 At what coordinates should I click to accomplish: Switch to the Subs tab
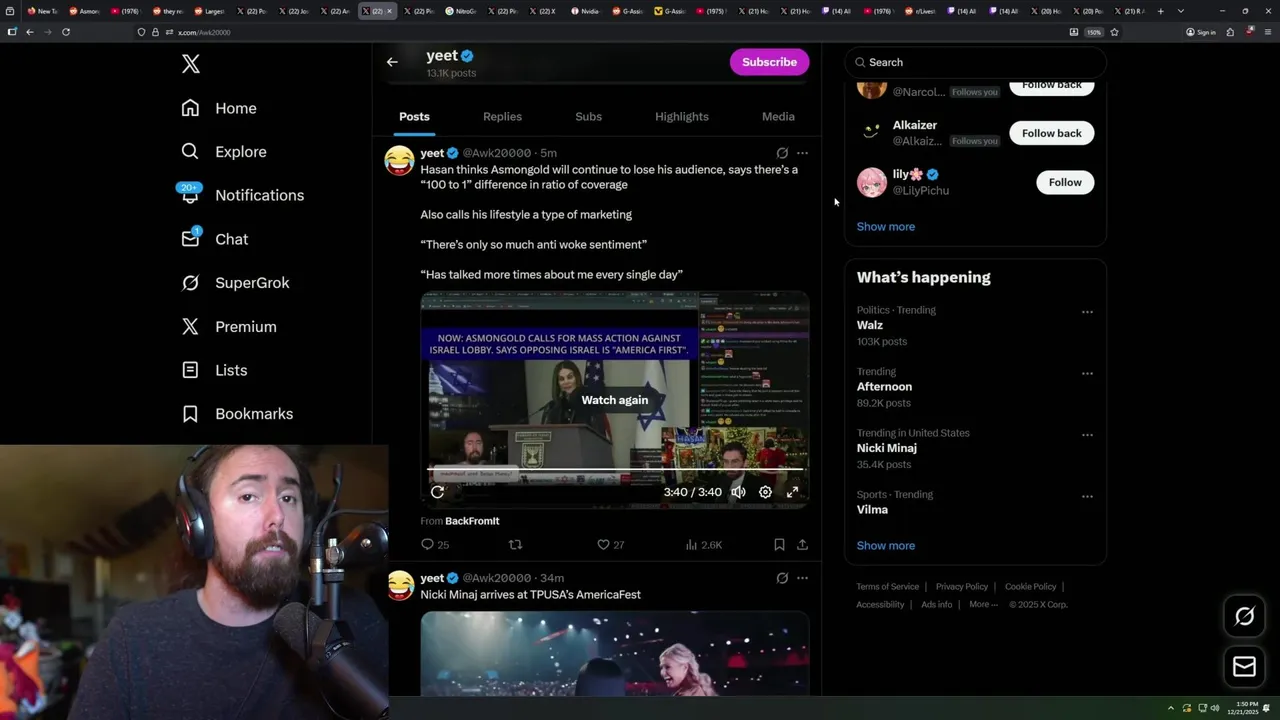coord(588,117)
